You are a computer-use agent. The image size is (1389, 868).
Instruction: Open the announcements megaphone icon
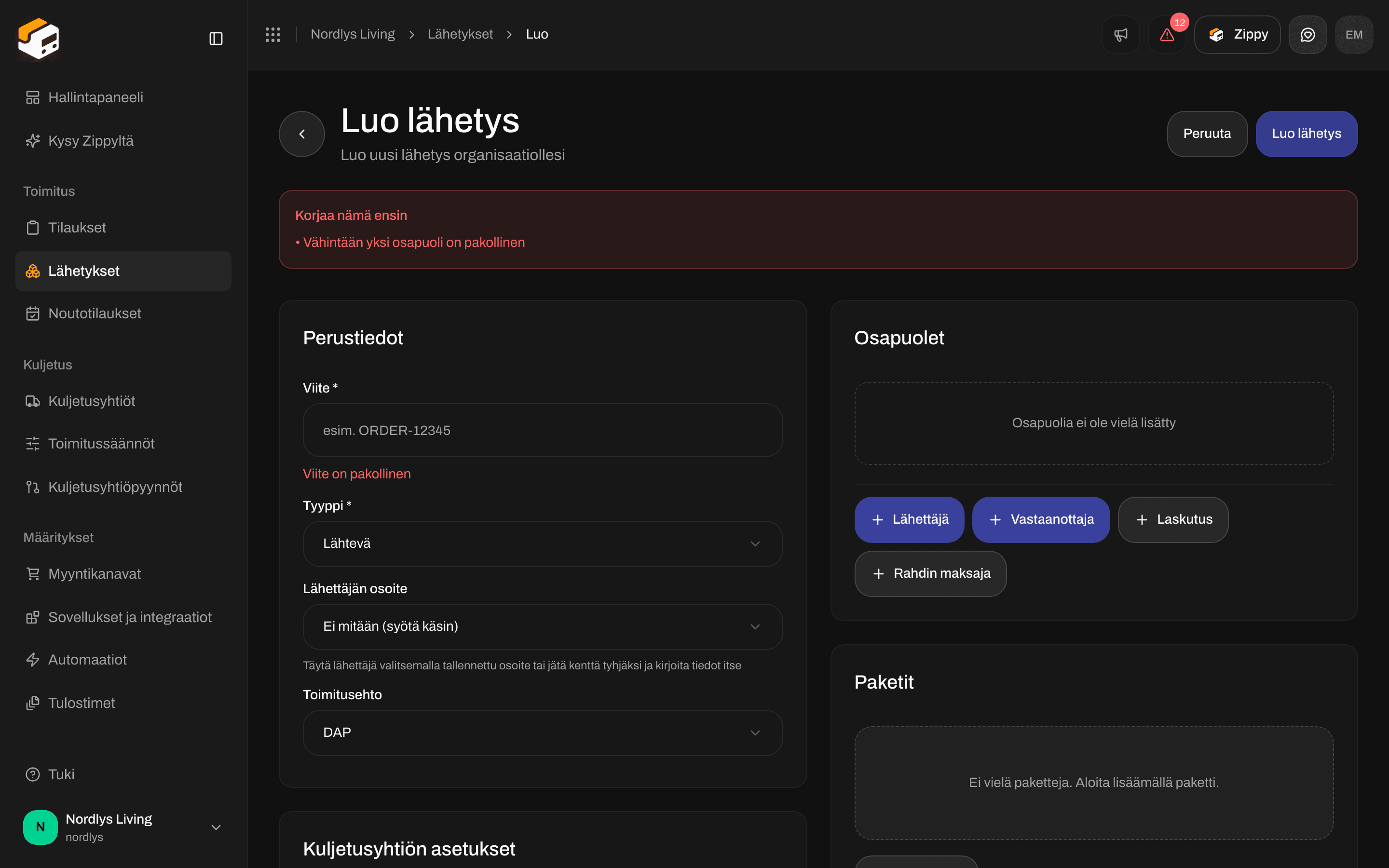(1120, 34)
